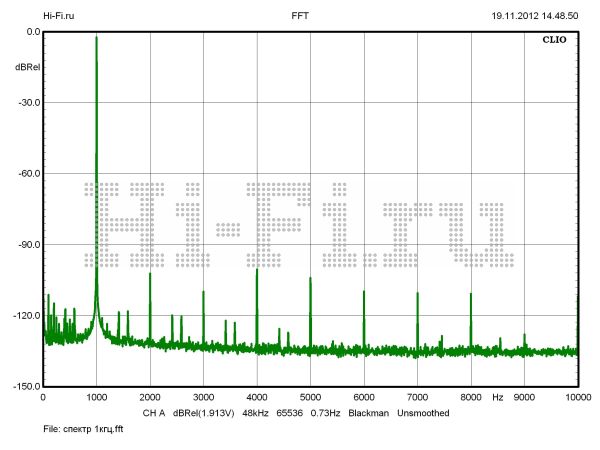Image resolution: width=600 pixels, height=450 pixels.
Task: Click the -120.0 tick label on the y-axis
Action: pos(25,316)
